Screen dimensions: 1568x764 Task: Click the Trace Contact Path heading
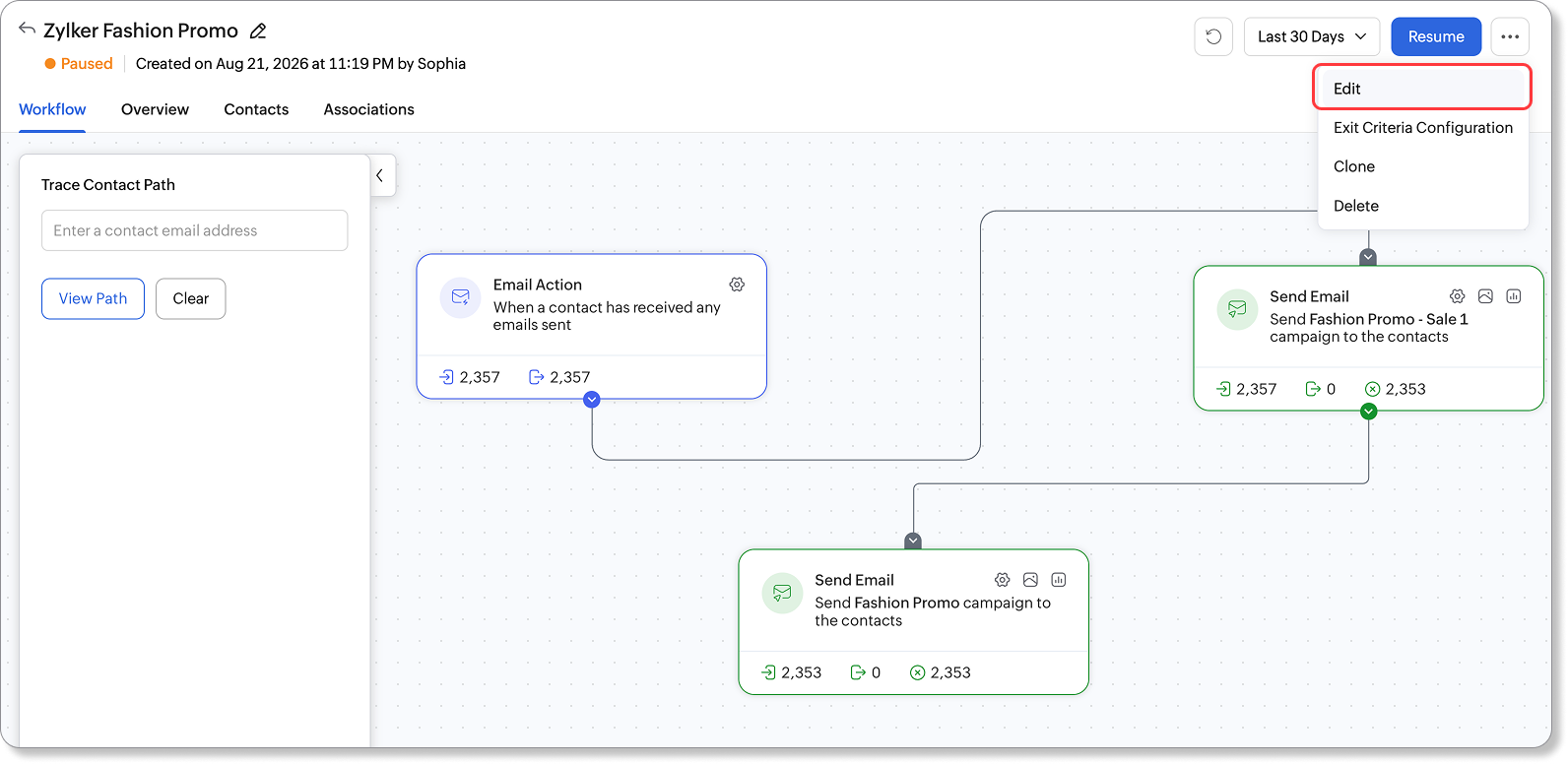pyautogui.click(x=108, y=184)
